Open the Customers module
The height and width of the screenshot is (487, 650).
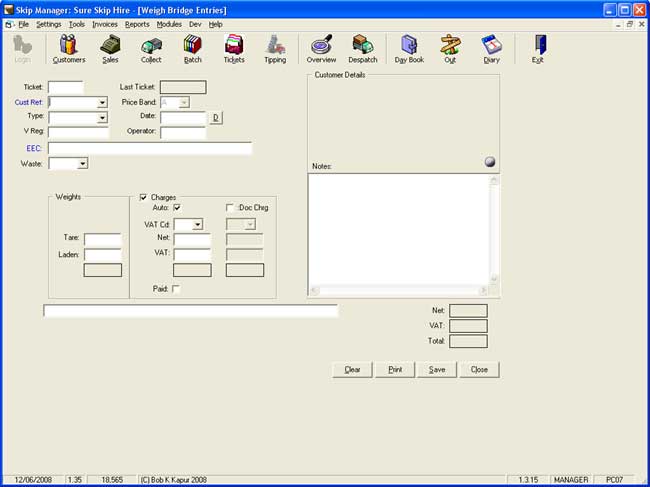tap(69, 49)
